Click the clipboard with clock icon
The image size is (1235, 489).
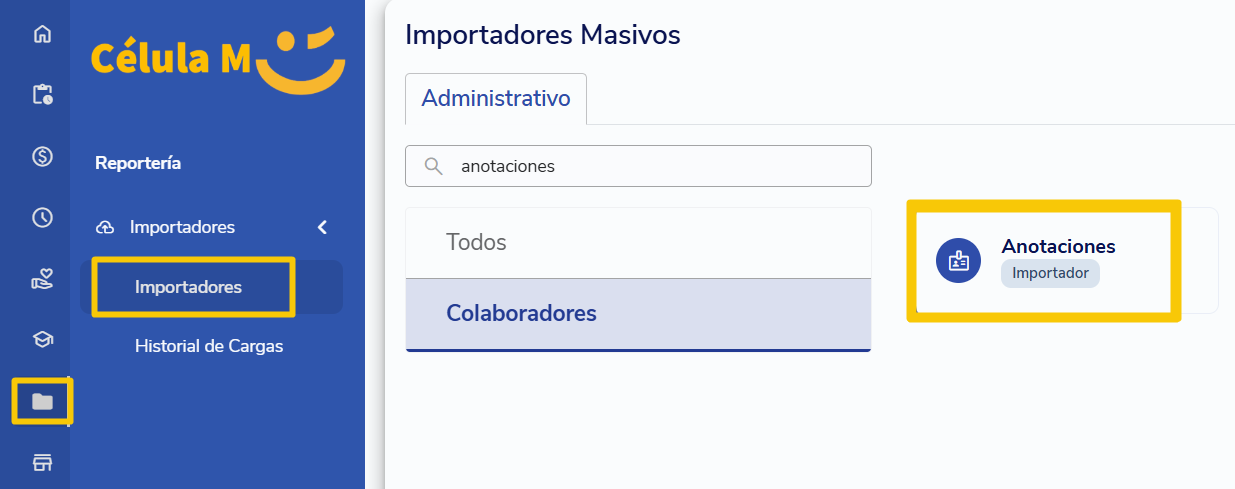42,95
